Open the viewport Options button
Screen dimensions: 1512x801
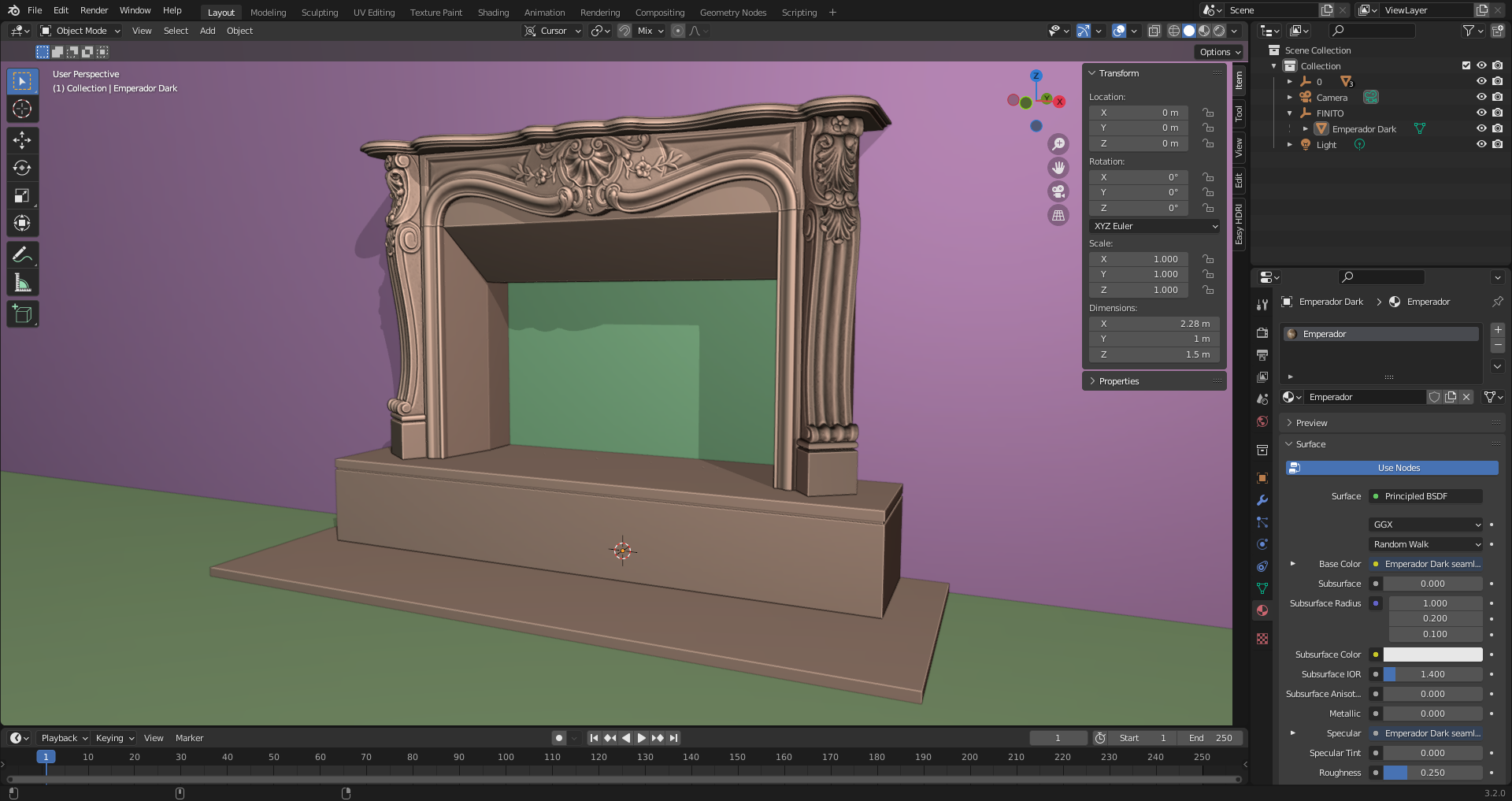pos(1220,52)
